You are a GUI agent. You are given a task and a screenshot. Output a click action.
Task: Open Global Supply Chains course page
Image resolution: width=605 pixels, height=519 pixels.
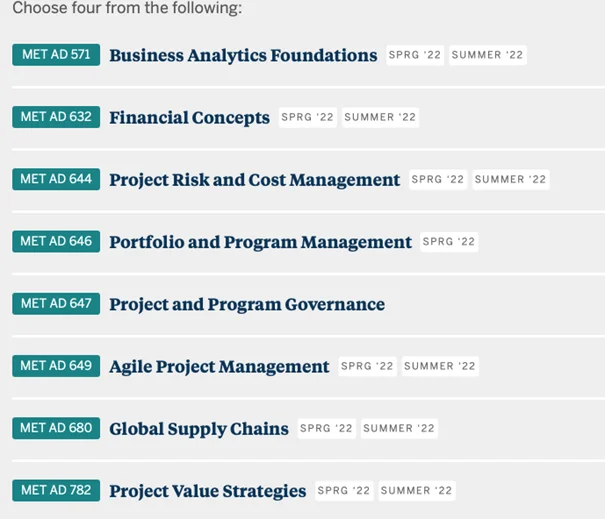tap(198, 429)
